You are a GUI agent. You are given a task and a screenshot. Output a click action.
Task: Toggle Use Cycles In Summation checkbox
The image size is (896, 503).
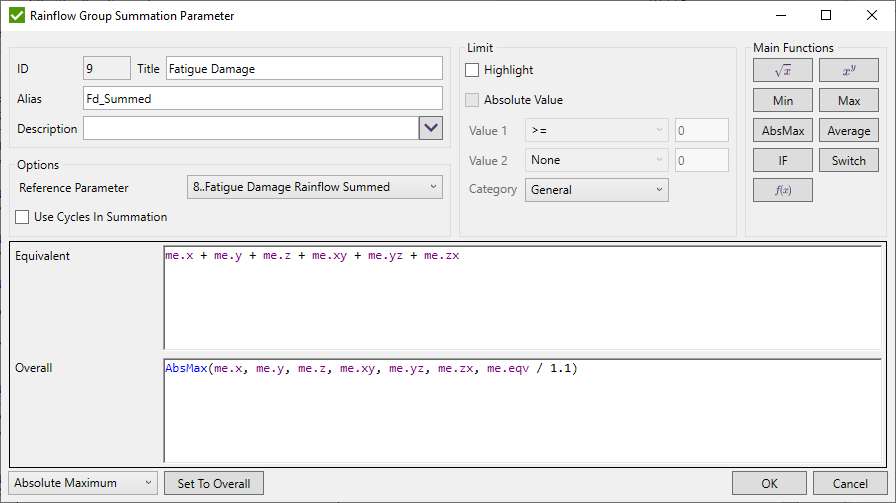click(23, 217)
